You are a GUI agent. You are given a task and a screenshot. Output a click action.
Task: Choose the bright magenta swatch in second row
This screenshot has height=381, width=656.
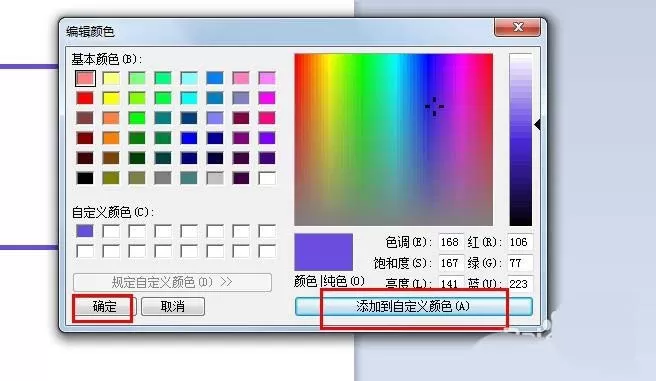(267, 98)
